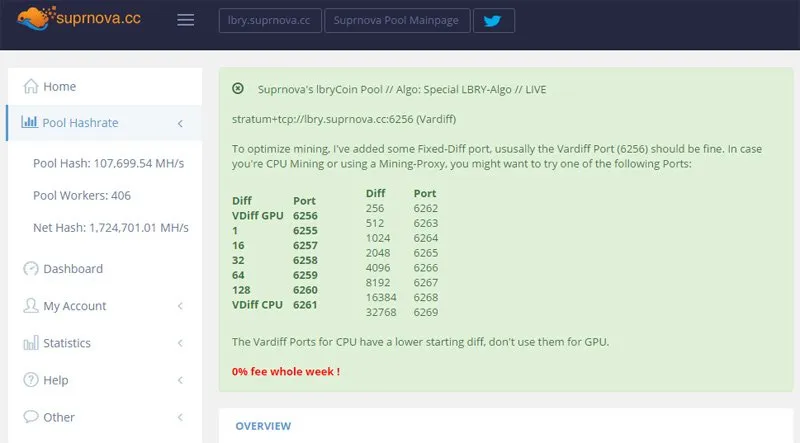Collapse the Pool Hashrate chevron

coord(180,123)
